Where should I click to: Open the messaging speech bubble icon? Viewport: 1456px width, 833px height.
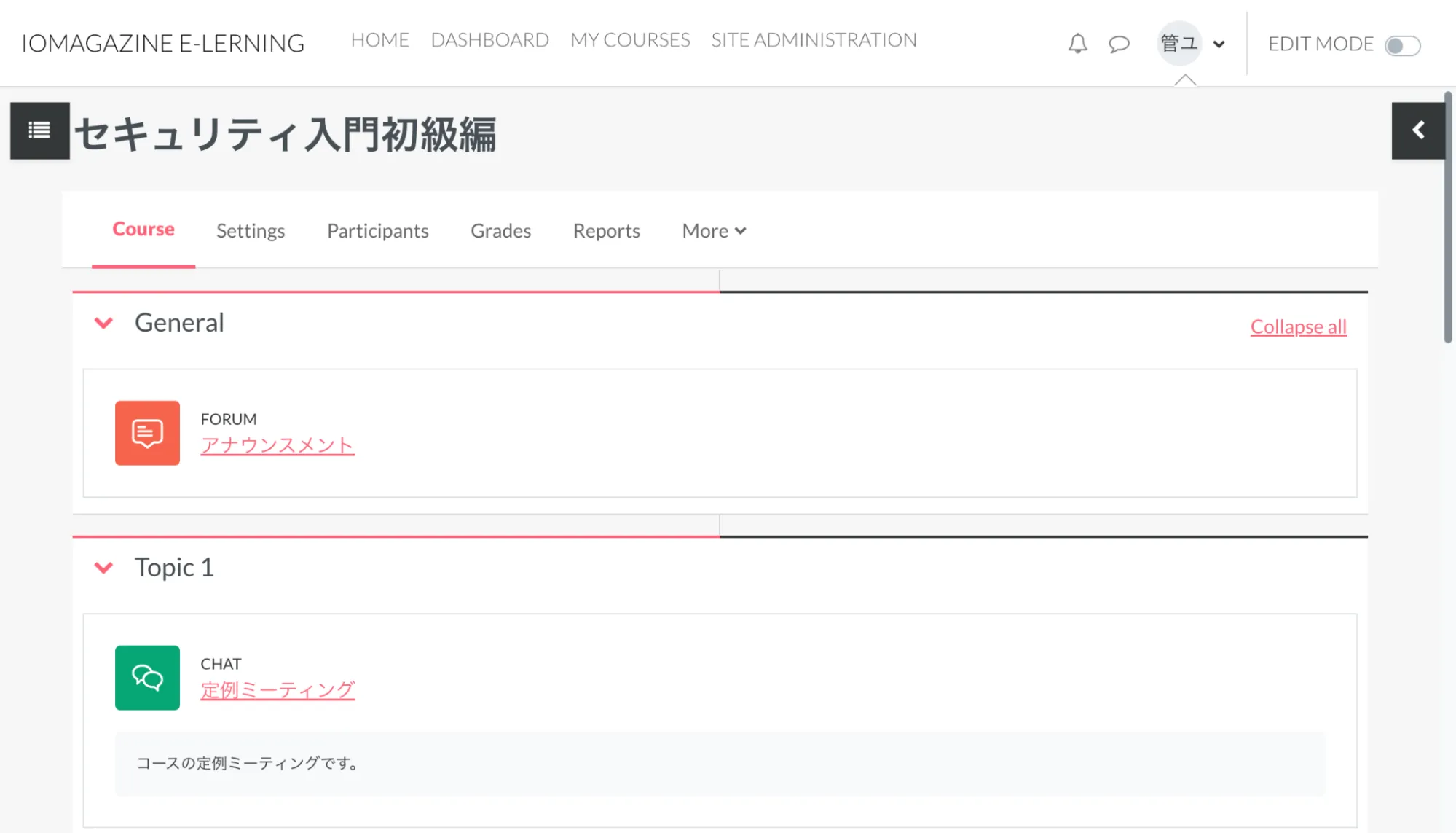tap(1119, 44)
